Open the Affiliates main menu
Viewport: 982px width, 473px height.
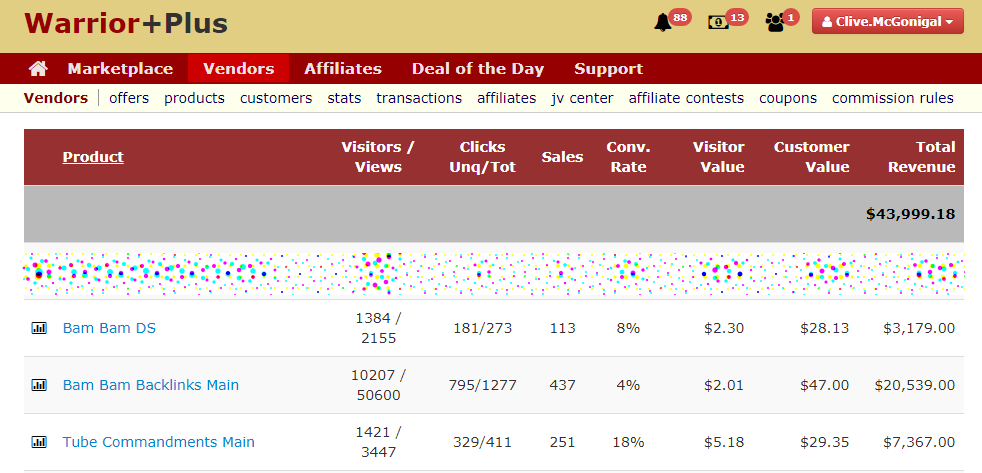click(343, 68)
